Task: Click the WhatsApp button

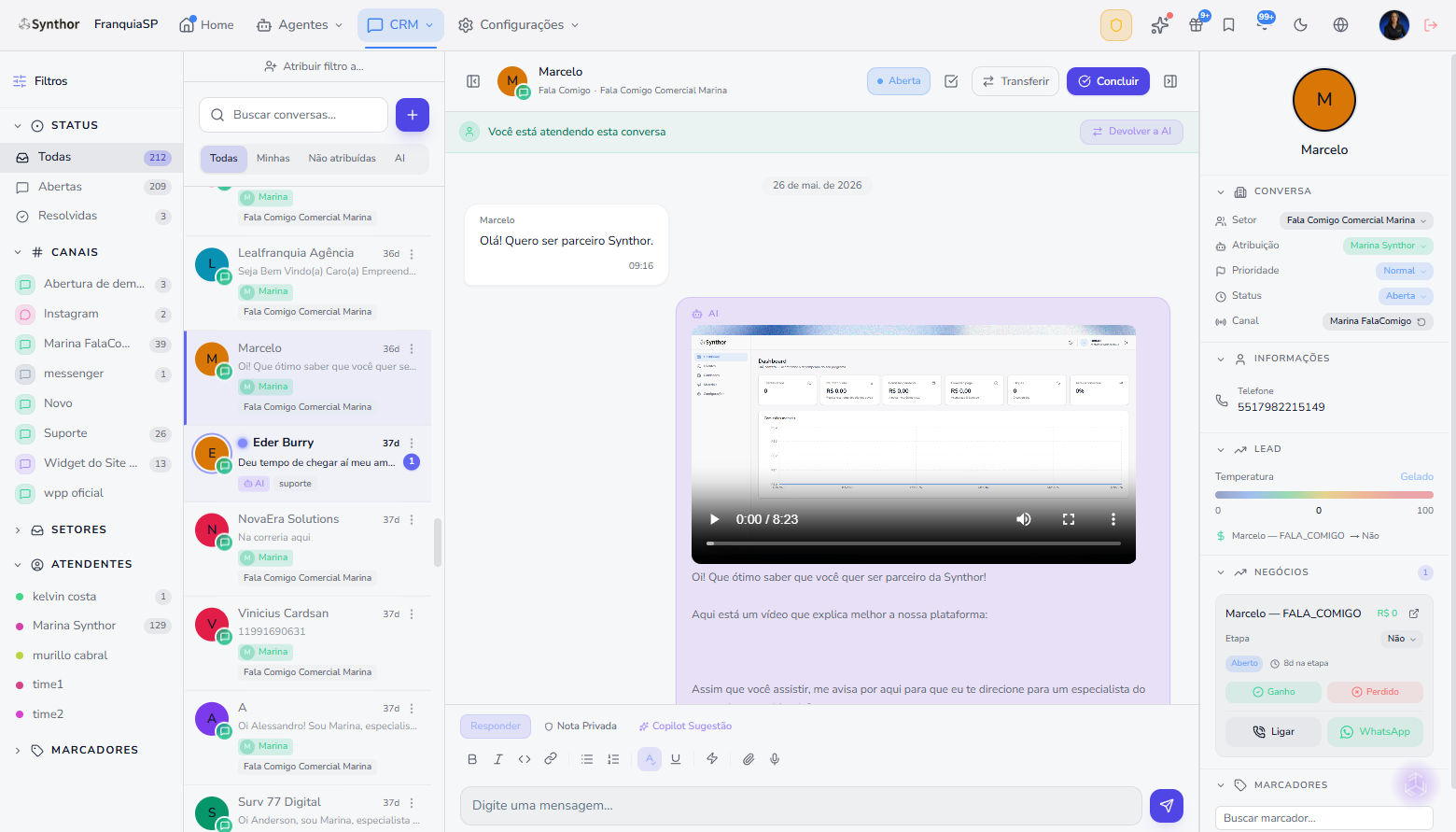Action: (1376, 732)
